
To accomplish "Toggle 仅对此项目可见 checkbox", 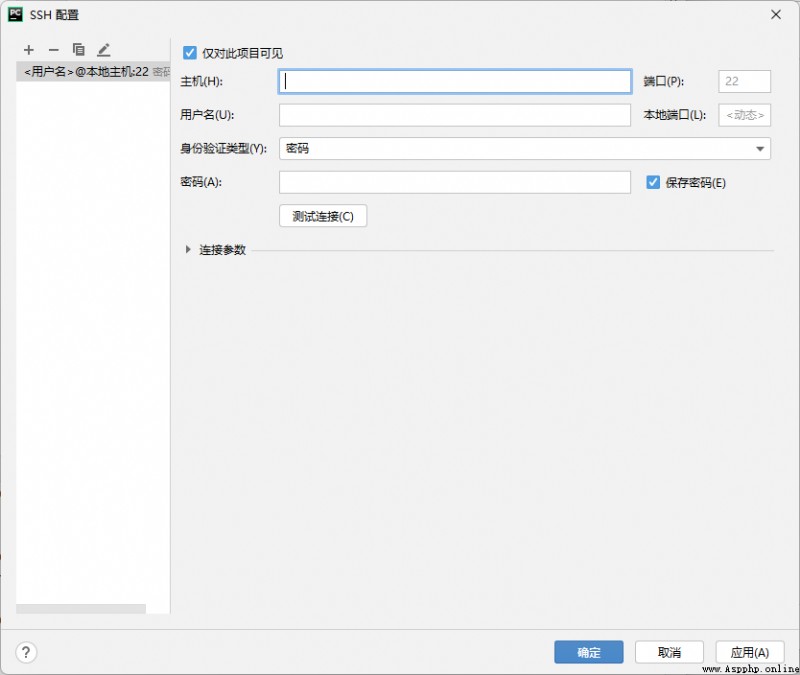I will 189,53.
